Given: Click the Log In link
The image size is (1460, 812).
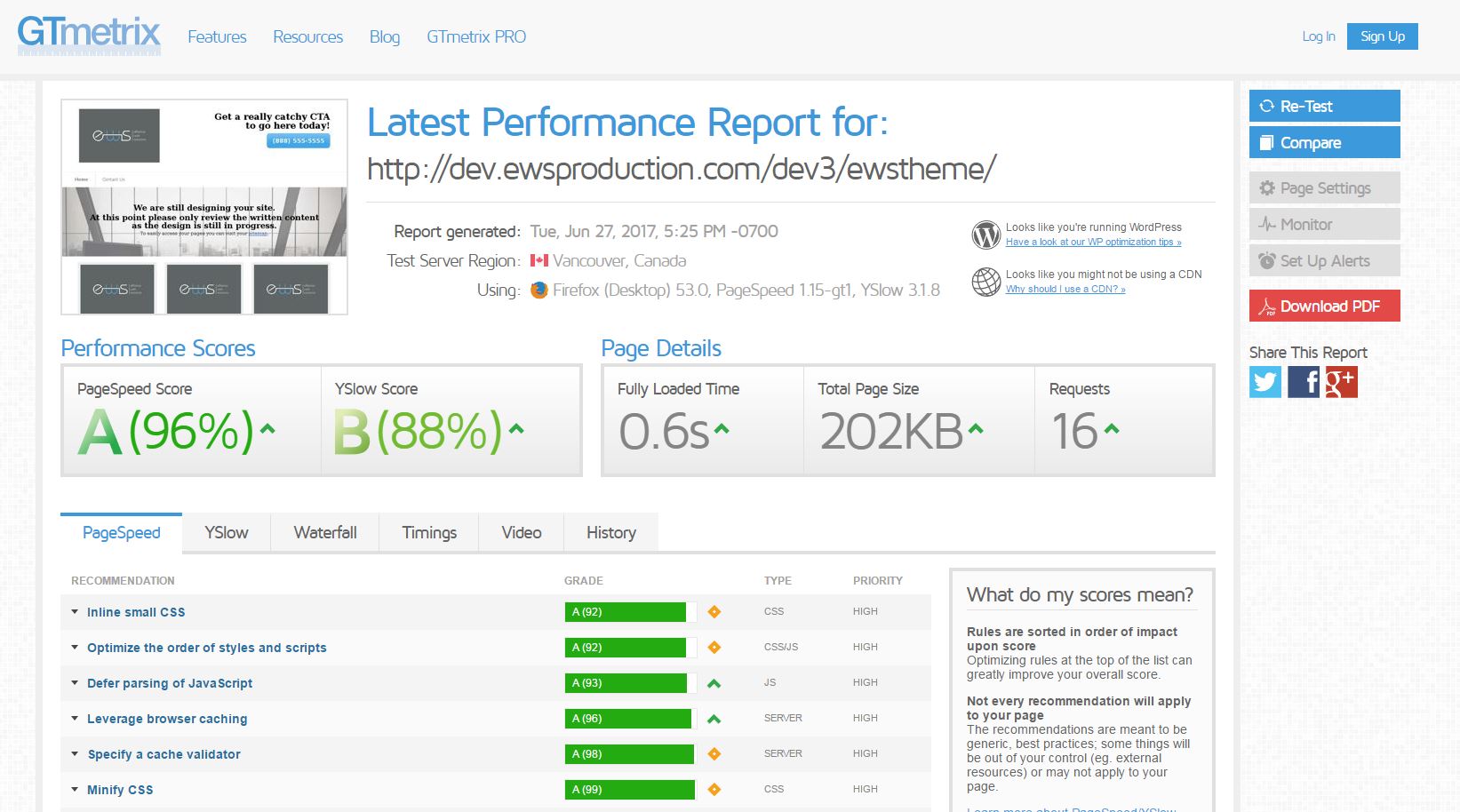Looking at the screenshot, I should 1319,36.
